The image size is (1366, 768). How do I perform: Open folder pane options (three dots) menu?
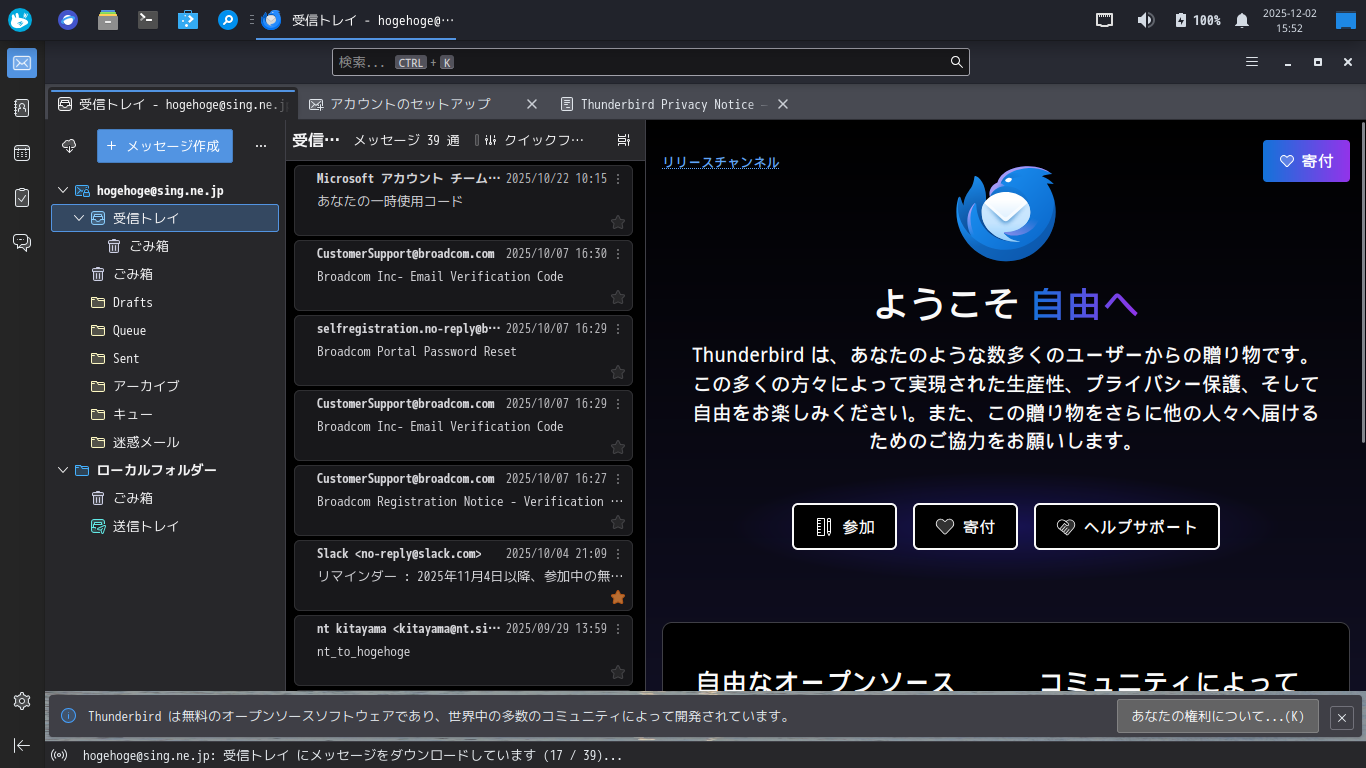point(261,146)
